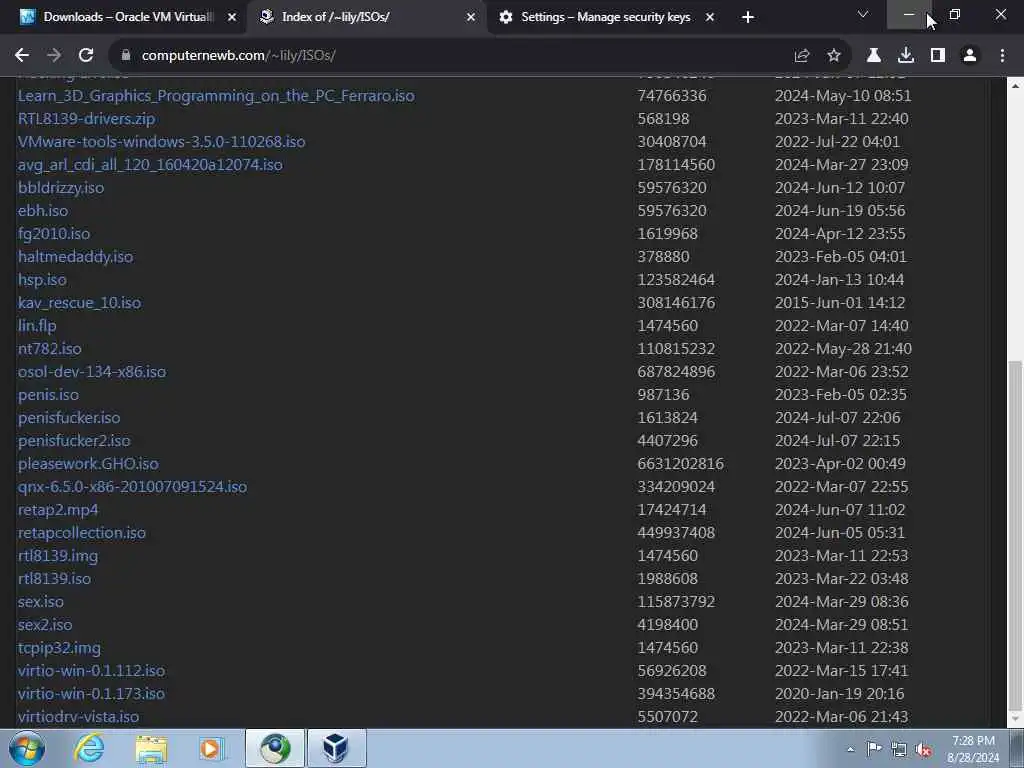Open the VirtualBox taskbar button
Image resolution: width=1024 pixels, height=768 pixels.
(x=336, y=748)
